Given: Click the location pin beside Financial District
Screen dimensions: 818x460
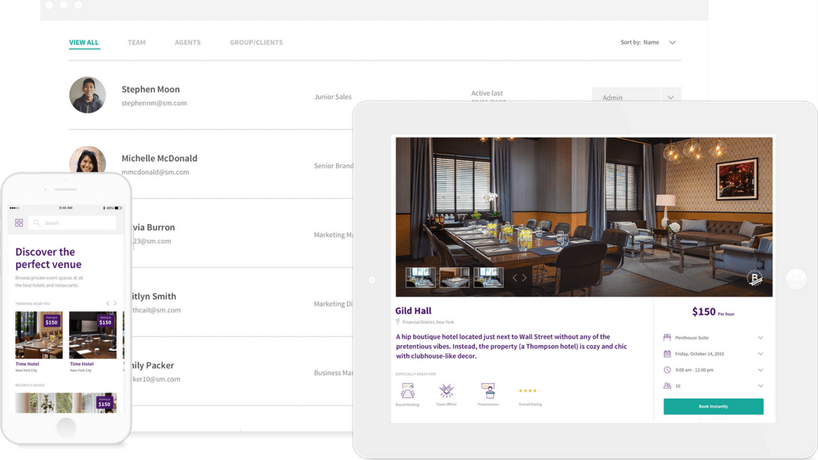Looking at the screenshot, I should click(x=398, y=322).
